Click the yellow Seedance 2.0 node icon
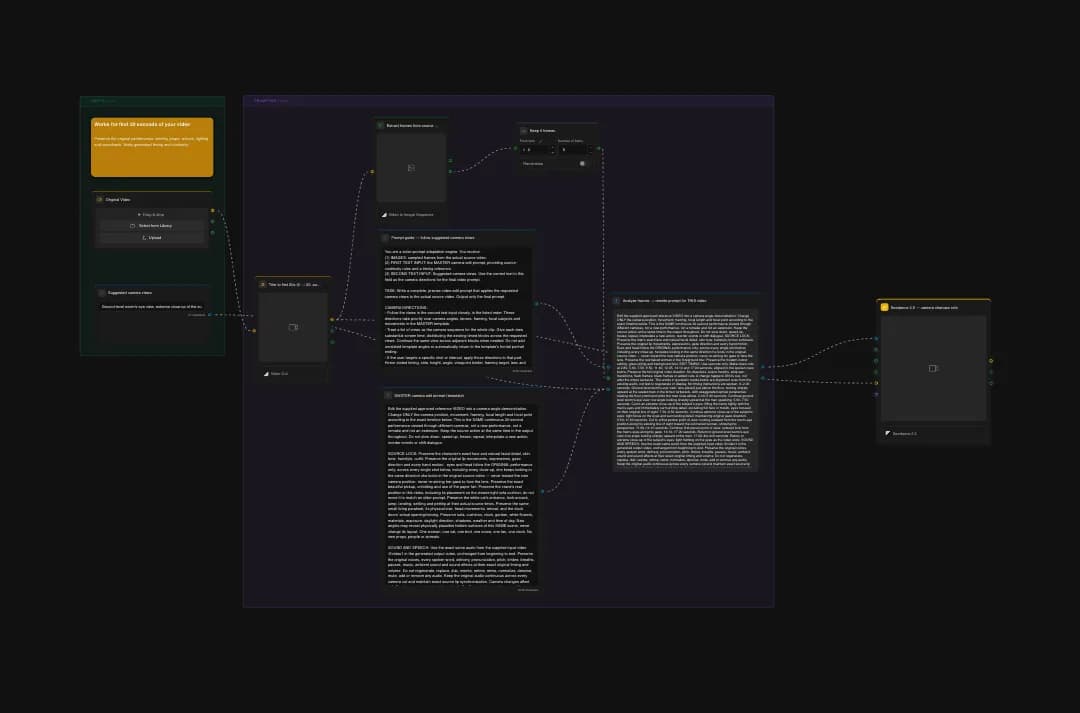 (884, 307)
